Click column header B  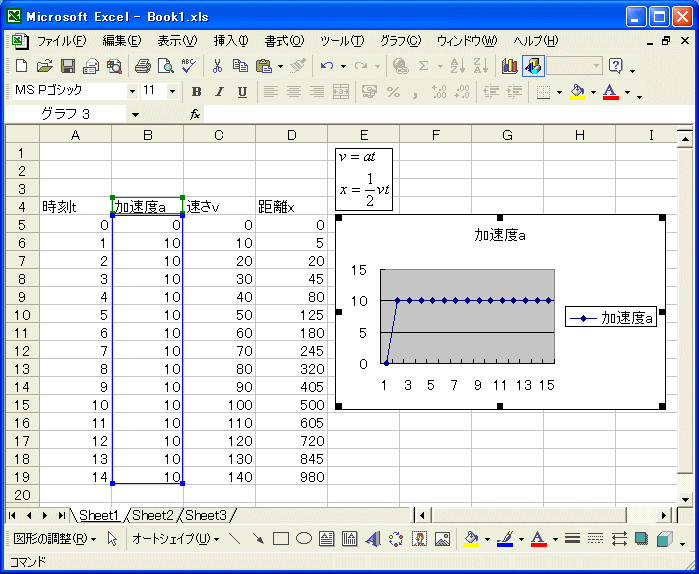click(x=148, y=135)
